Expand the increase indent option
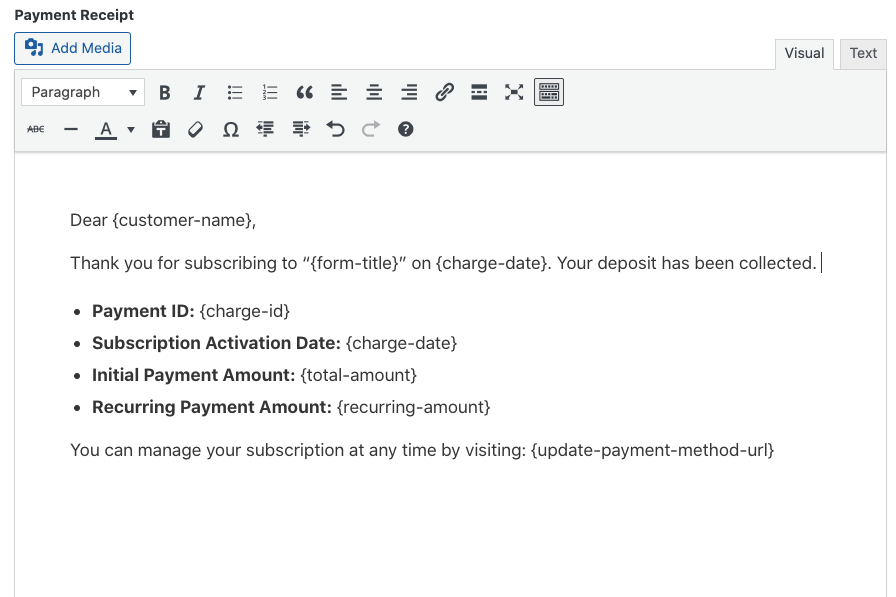This screenshot has height=597, width=896. point(301,129)
